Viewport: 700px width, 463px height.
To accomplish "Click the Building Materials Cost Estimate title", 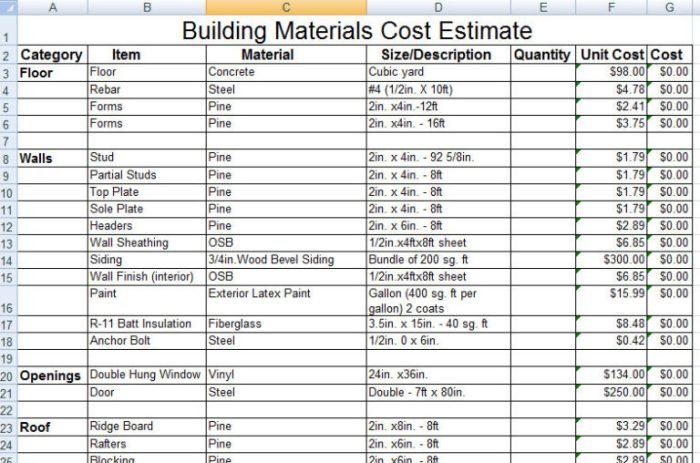I will pos(357,30).
